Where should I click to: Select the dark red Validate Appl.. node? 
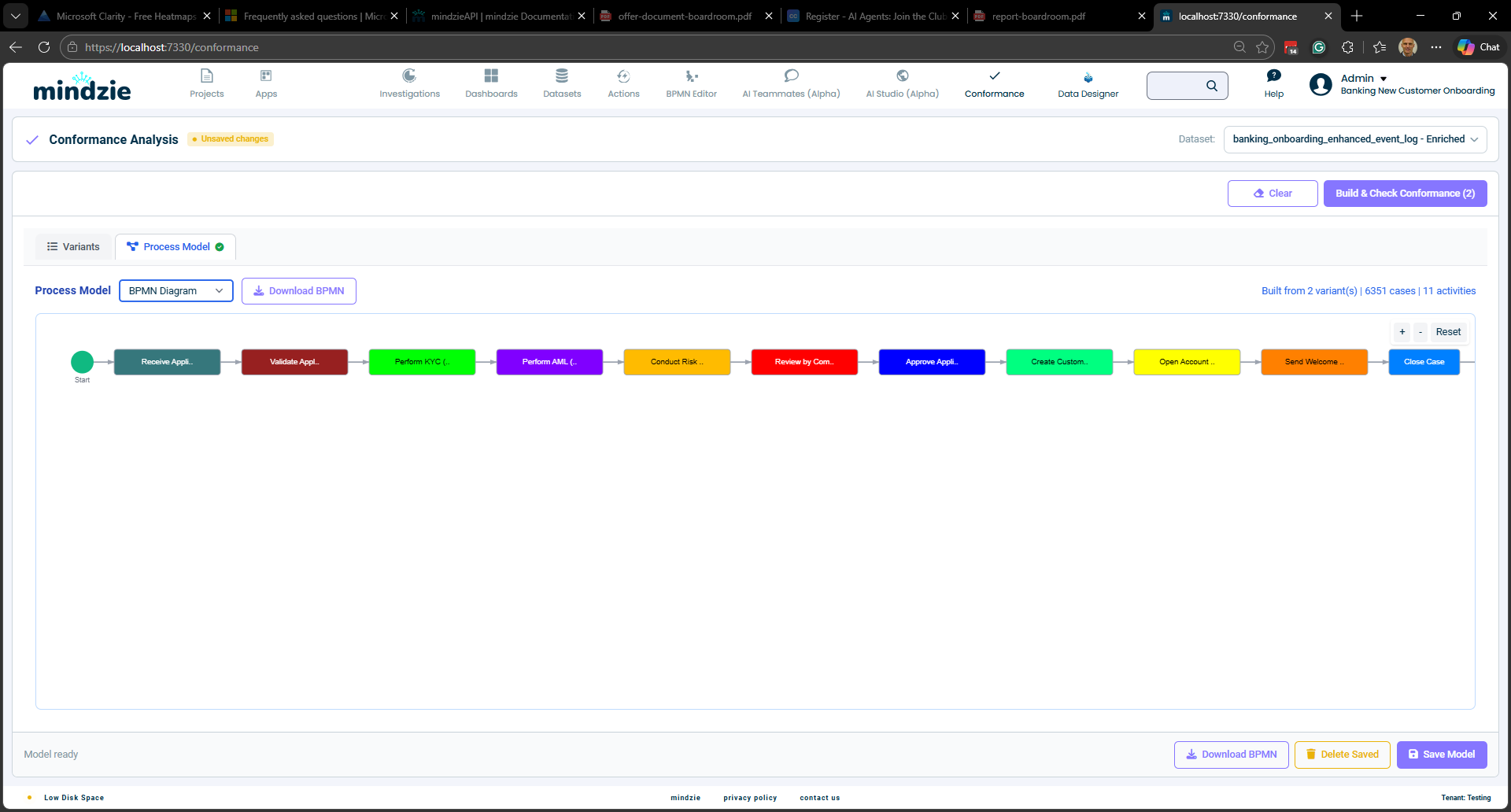[294, 362]
